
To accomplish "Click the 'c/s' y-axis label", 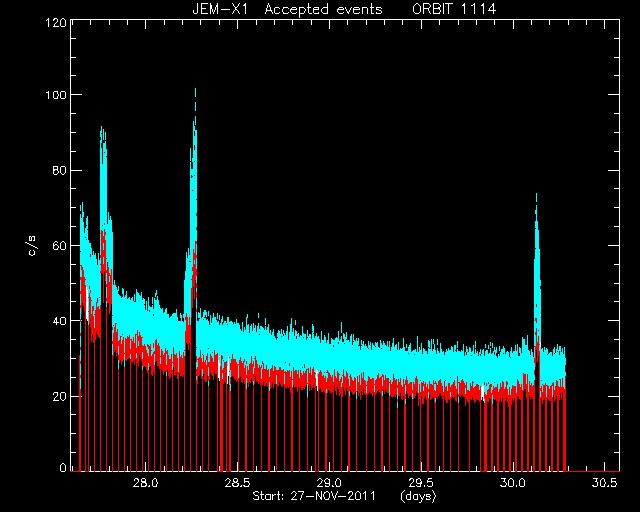I will [x=32, y=245].
